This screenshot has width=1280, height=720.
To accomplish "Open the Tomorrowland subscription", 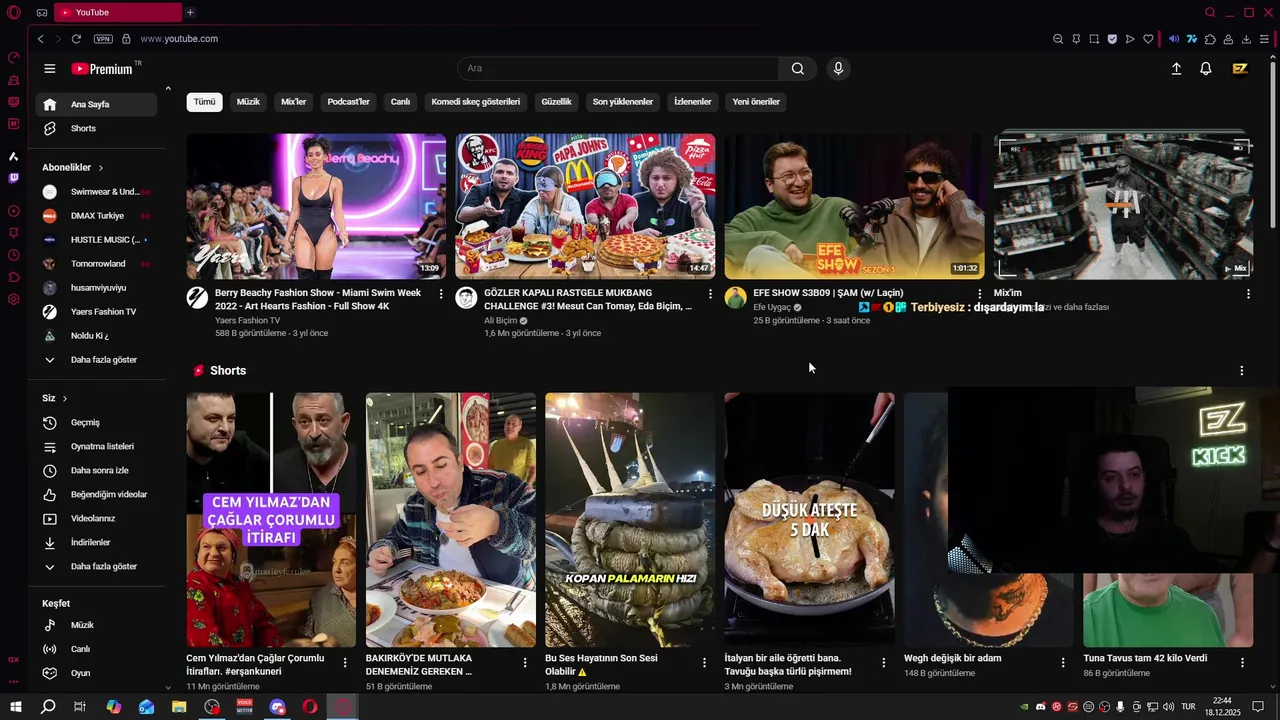I will tap(96, 263).
